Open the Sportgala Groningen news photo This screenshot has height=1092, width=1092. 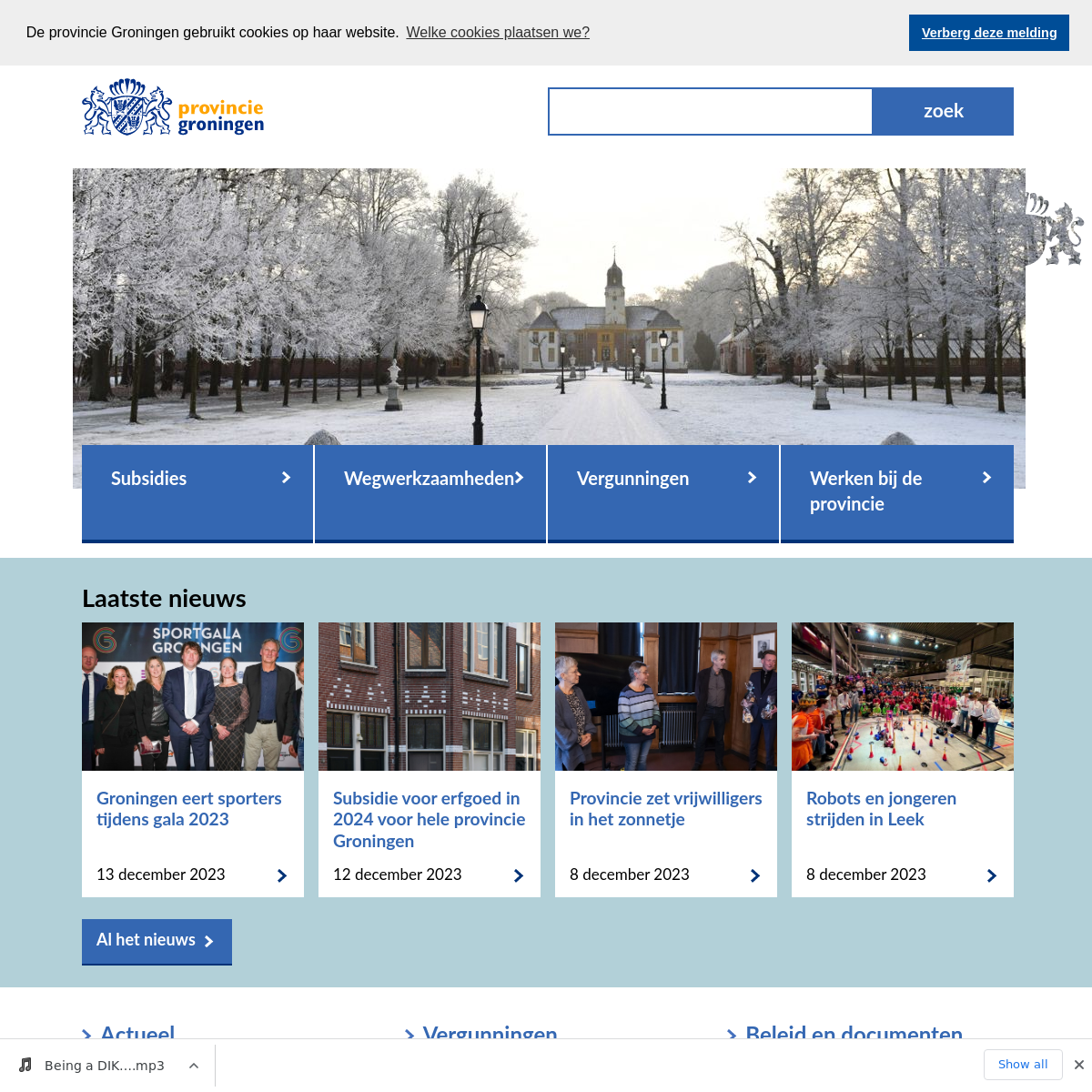[x=193, y=696]
